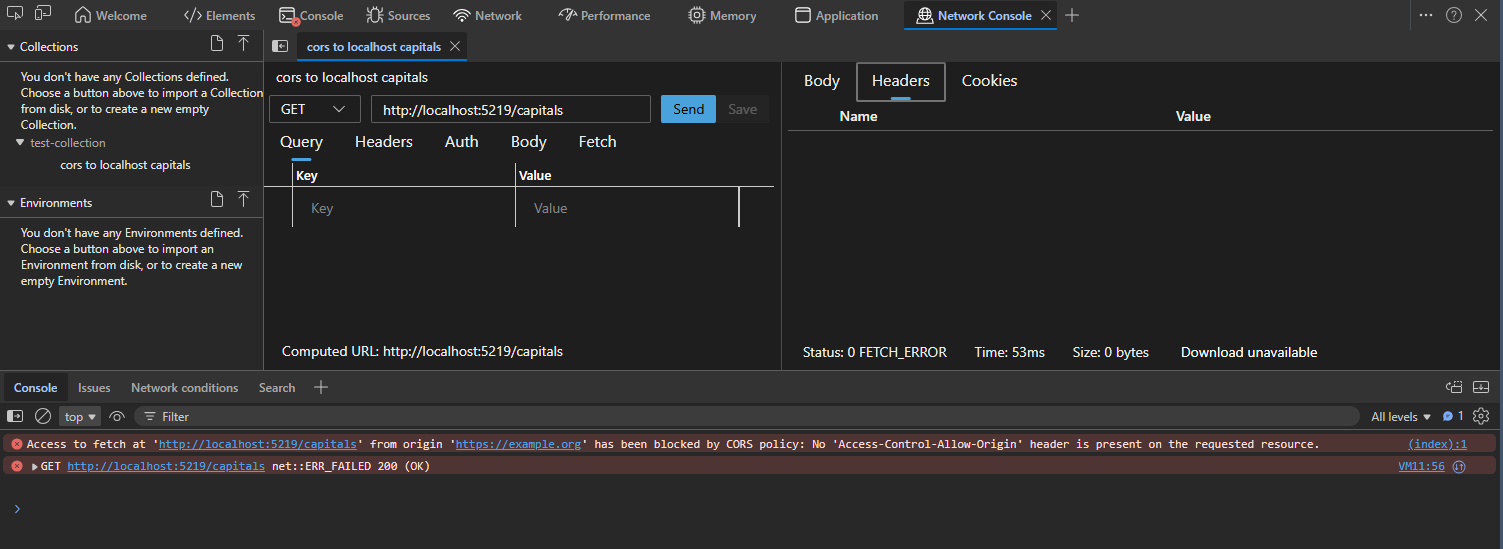Open the Fetch tab
This screenshot has height=549, width=1503.
click(x=597, y=142)
